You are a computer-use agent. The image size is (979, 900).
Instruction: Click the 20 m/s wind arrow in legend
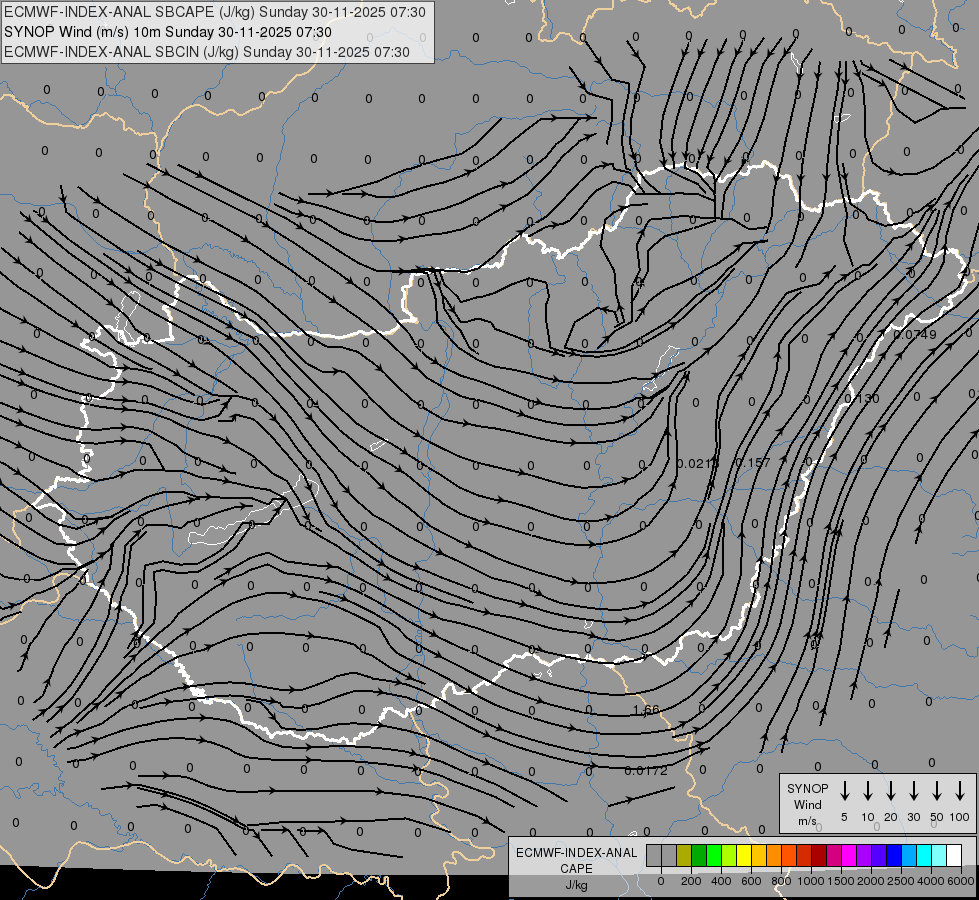(x=891, y=790)
